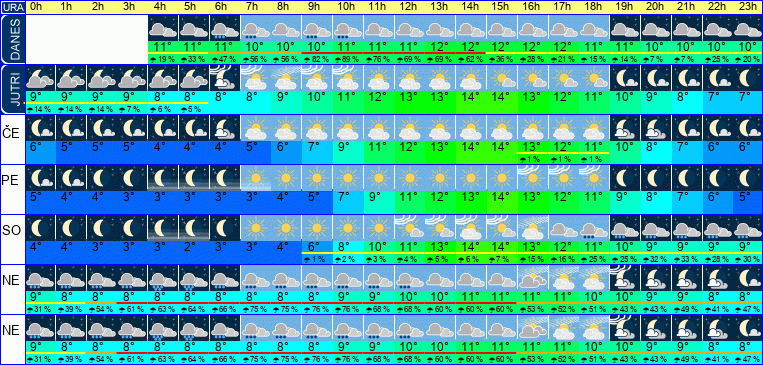The image size is (763, 365).
Task: Click the ČE 19h cloudy moon icon
Action: [x=625, y=128]
